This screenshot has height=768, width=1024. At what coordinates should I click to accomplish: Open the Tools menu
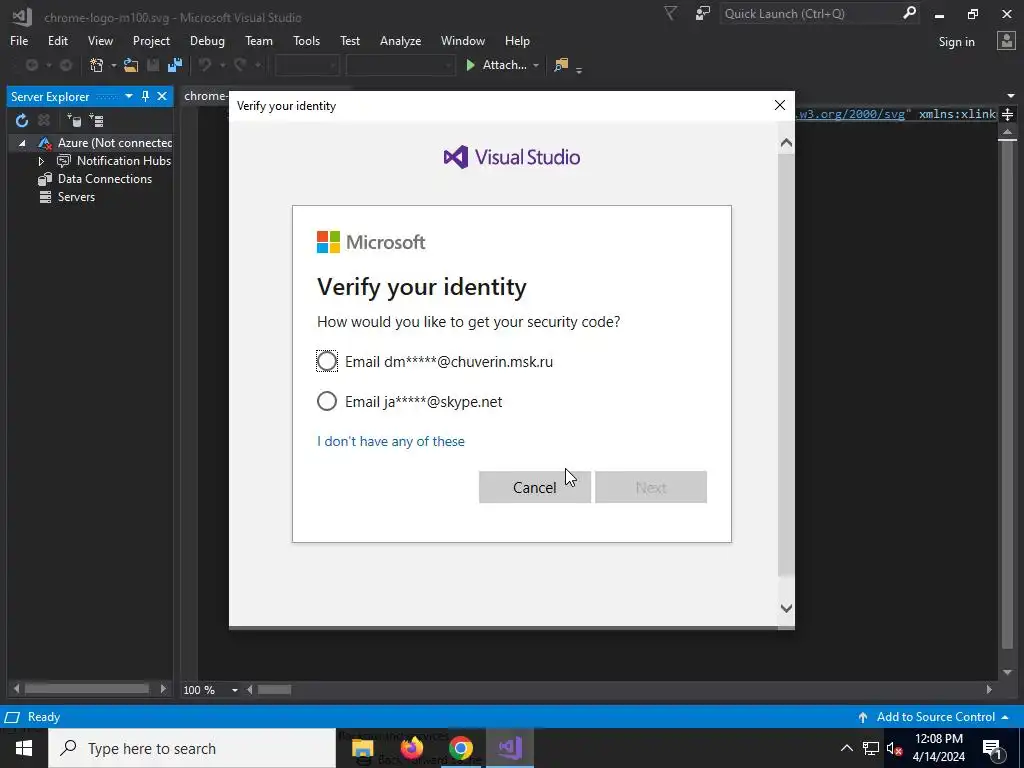306,40
